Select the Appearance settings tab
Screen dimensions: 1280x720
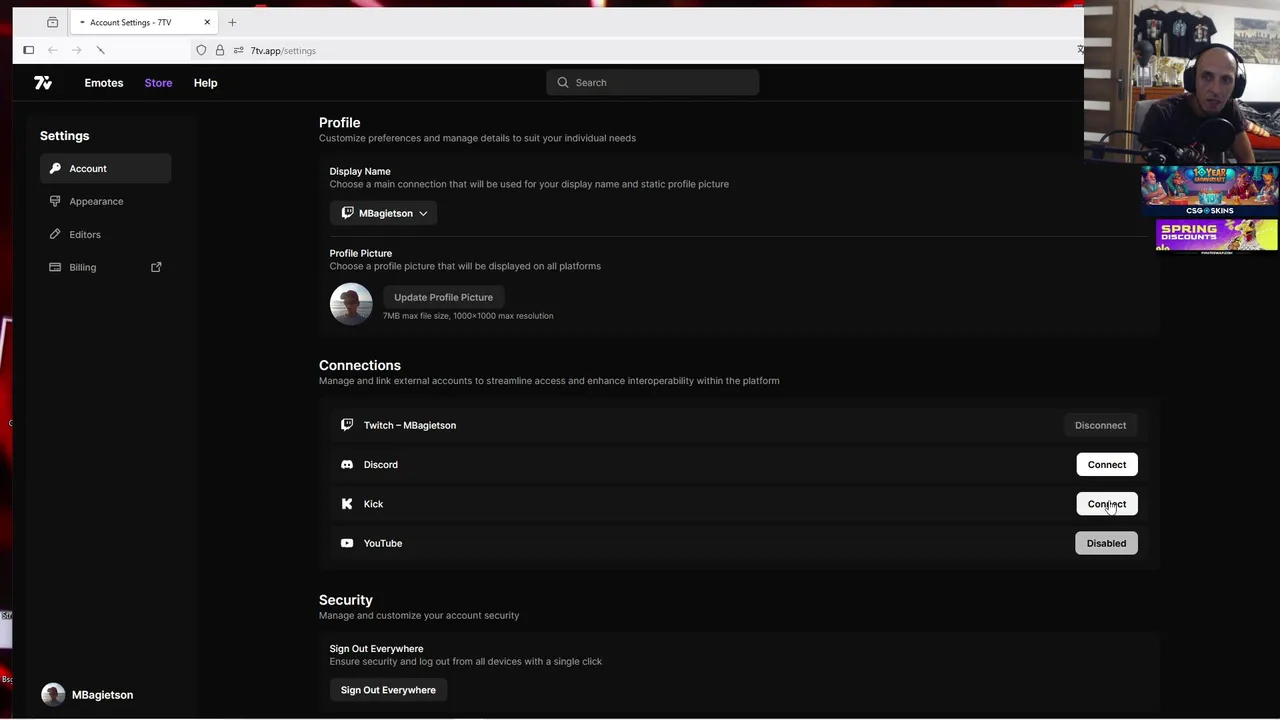pyautogui.click(x=105, y=201)
